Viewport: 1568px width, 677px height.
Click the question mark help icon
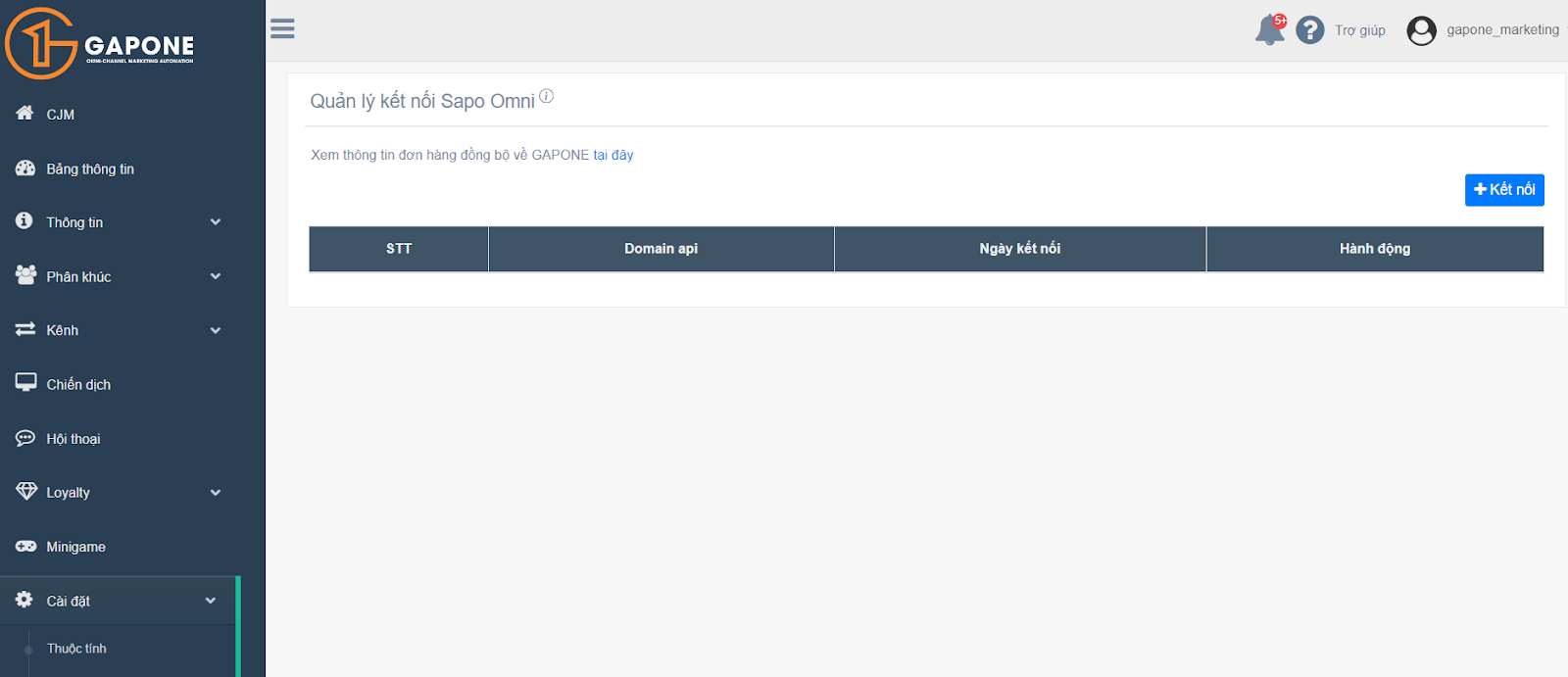click(x=1310, y=30)
